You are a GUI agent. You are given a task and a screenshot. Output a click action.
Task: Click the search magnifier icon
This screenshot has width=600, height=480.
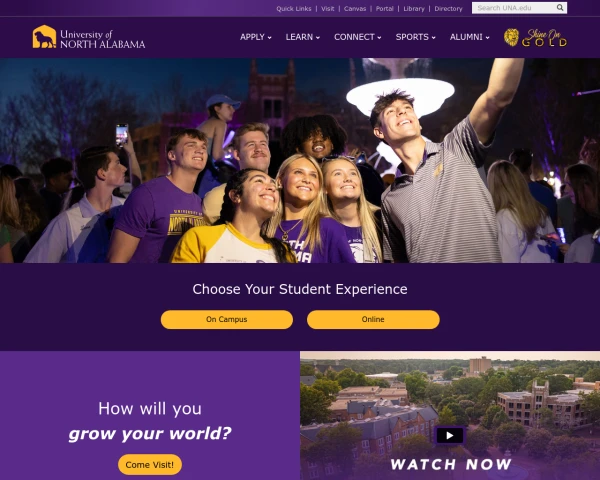(560, 8)
